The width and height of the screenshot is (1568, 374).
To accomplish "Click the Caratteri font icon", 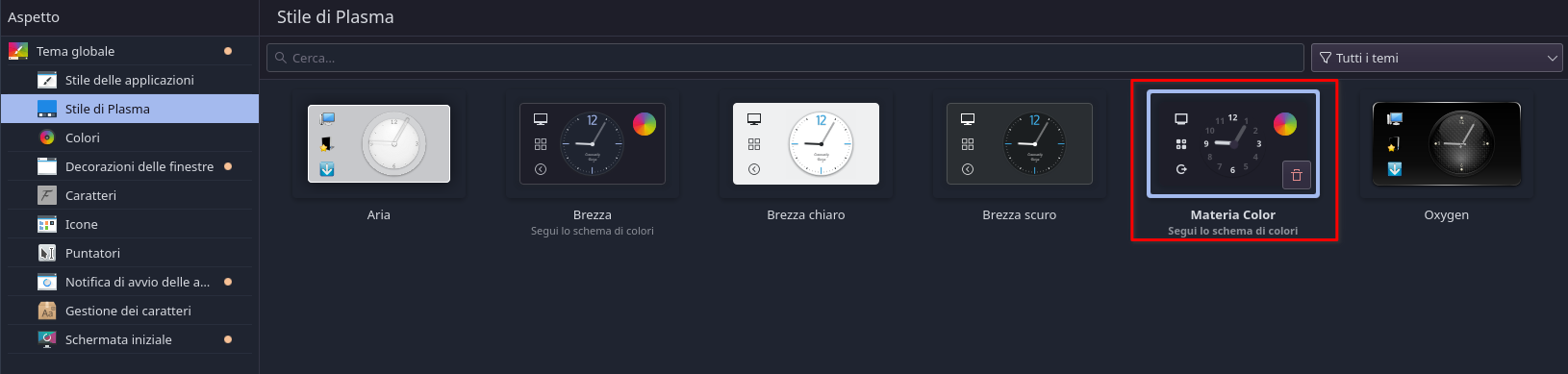I will 47,195.
